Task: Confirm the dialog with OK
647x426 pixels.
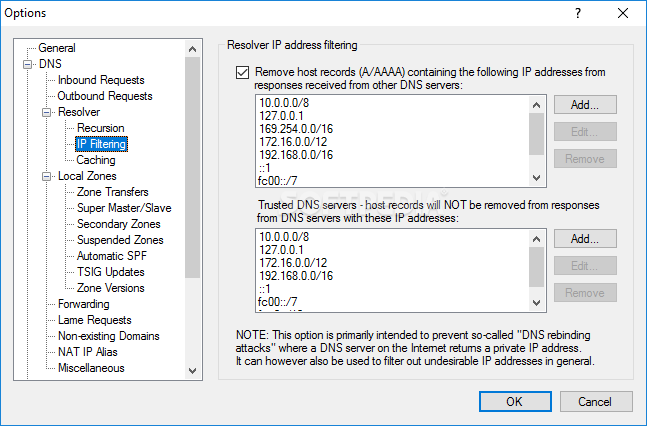Action: pos(515,402)
